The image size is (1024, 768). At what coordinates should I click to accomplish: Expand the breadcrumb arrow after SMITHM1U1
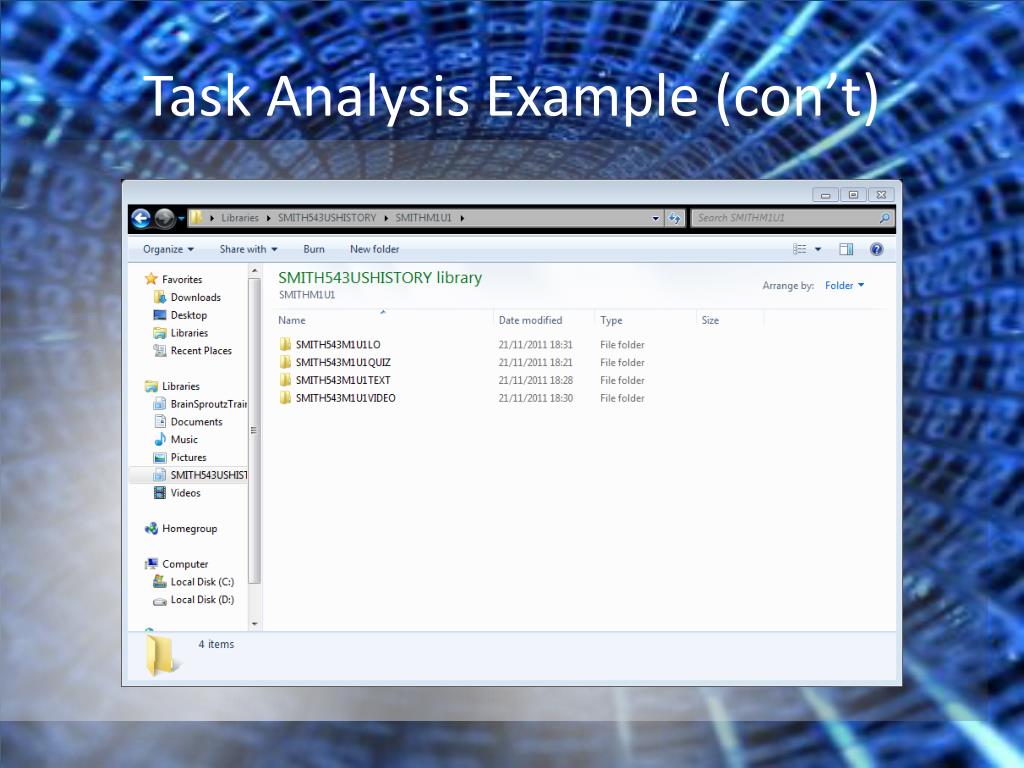462,218
